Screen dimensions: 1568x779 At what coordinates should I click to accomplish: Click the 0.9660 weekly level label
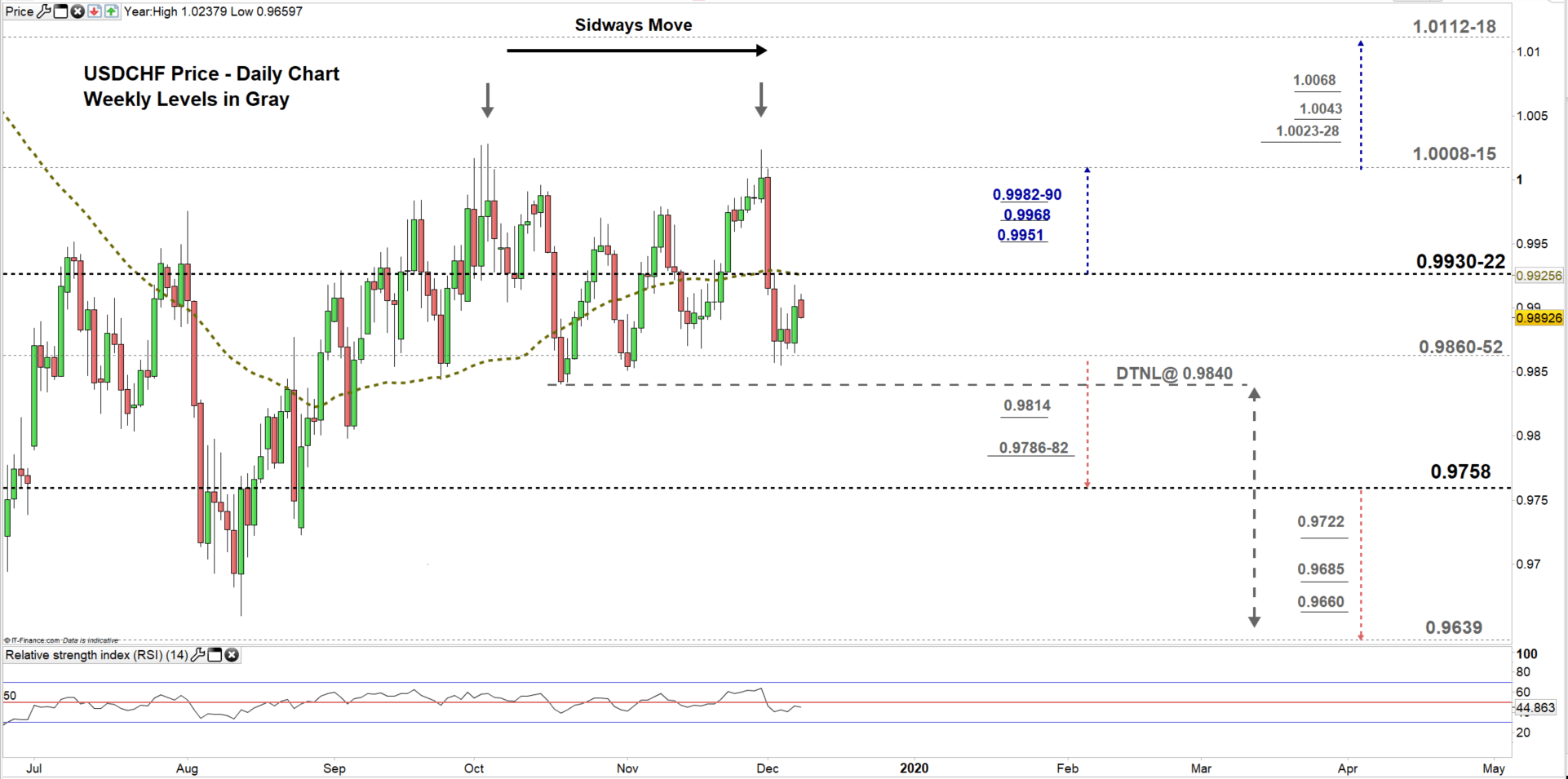[1321, 602]
